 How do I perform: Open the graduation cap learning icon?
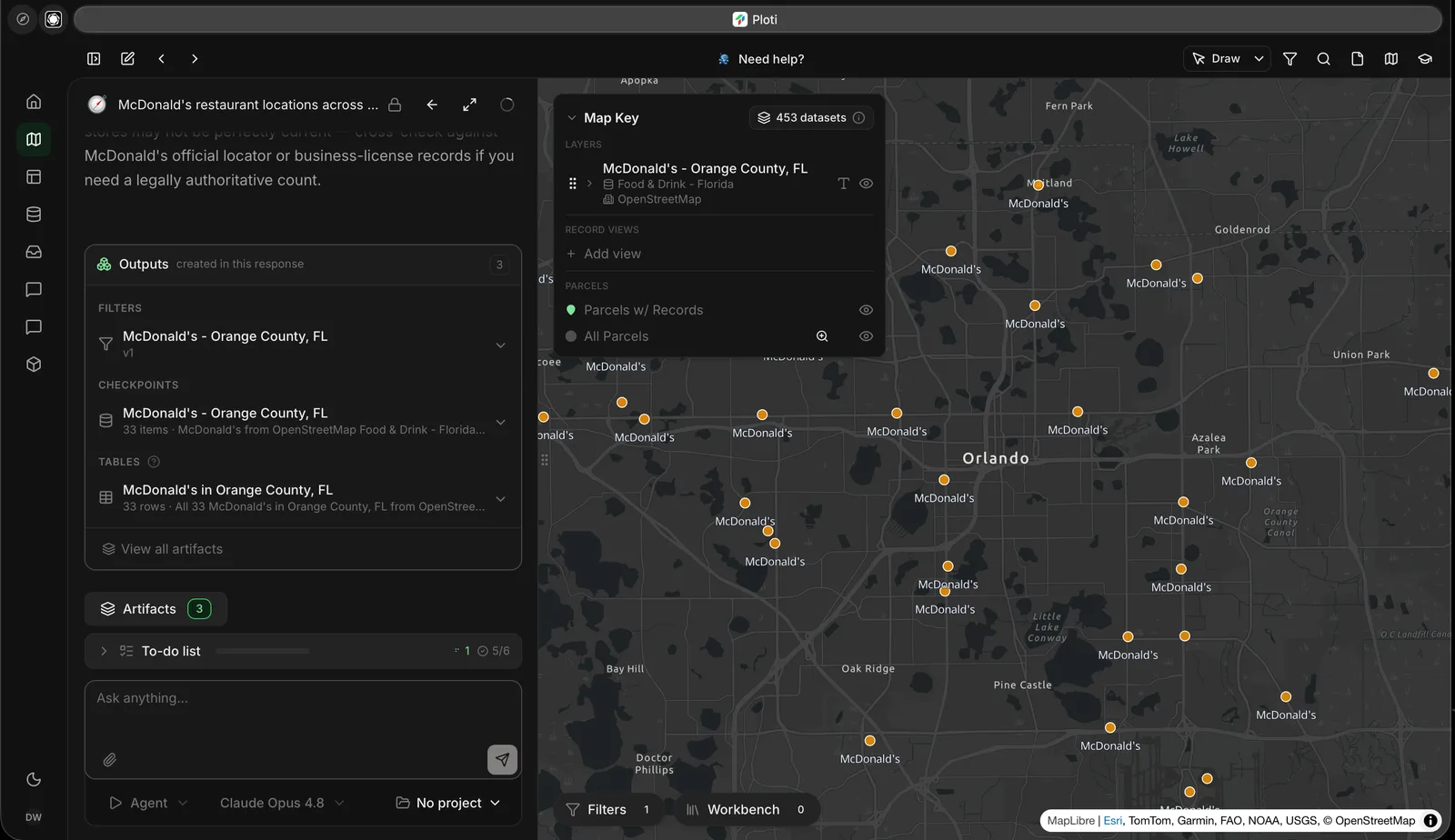[x=1425, y=58]
